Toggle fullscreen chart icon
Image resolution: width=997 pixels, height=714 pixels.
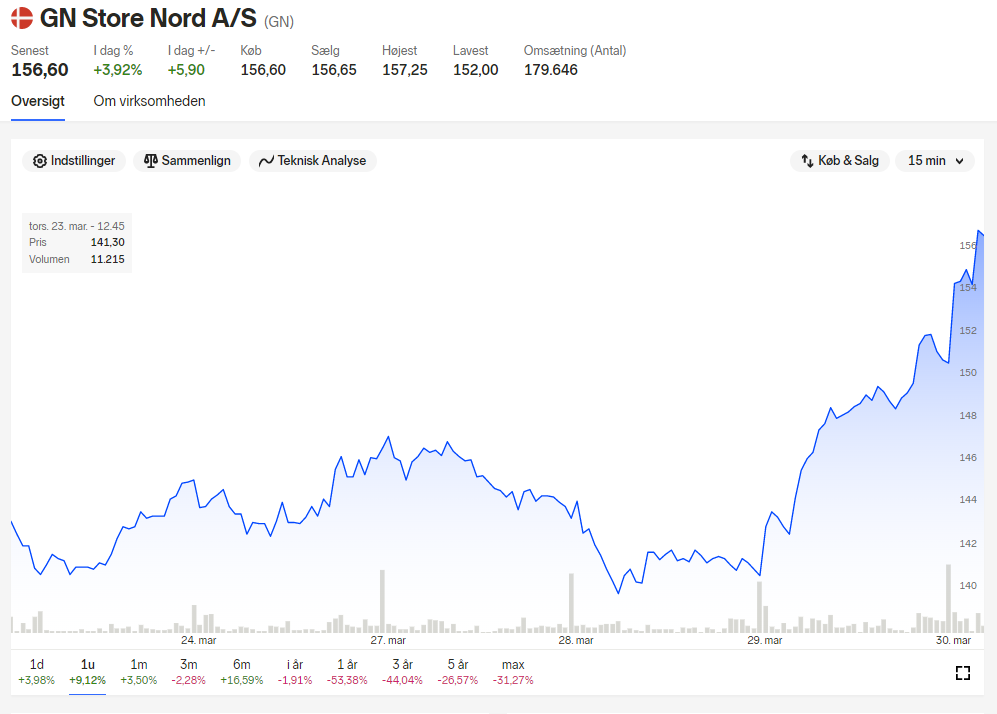[963, 673]
